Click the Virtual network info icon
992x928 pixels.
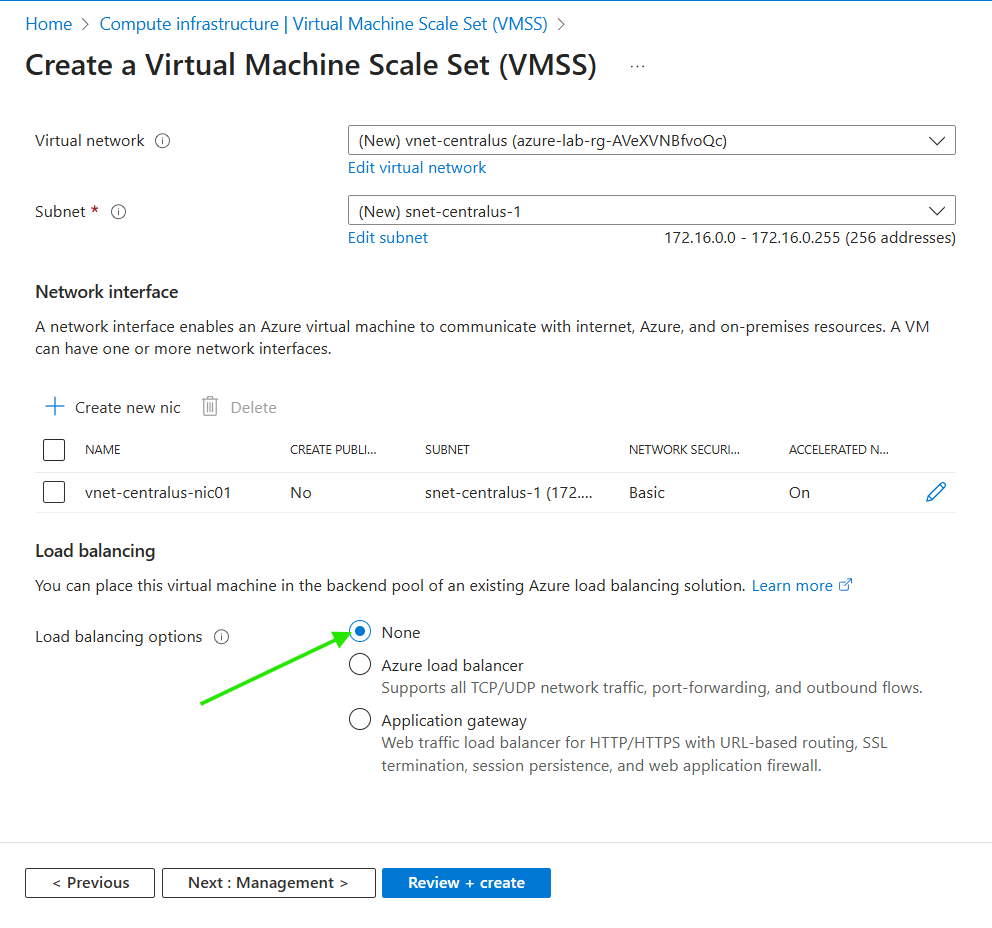click(163, 141)
